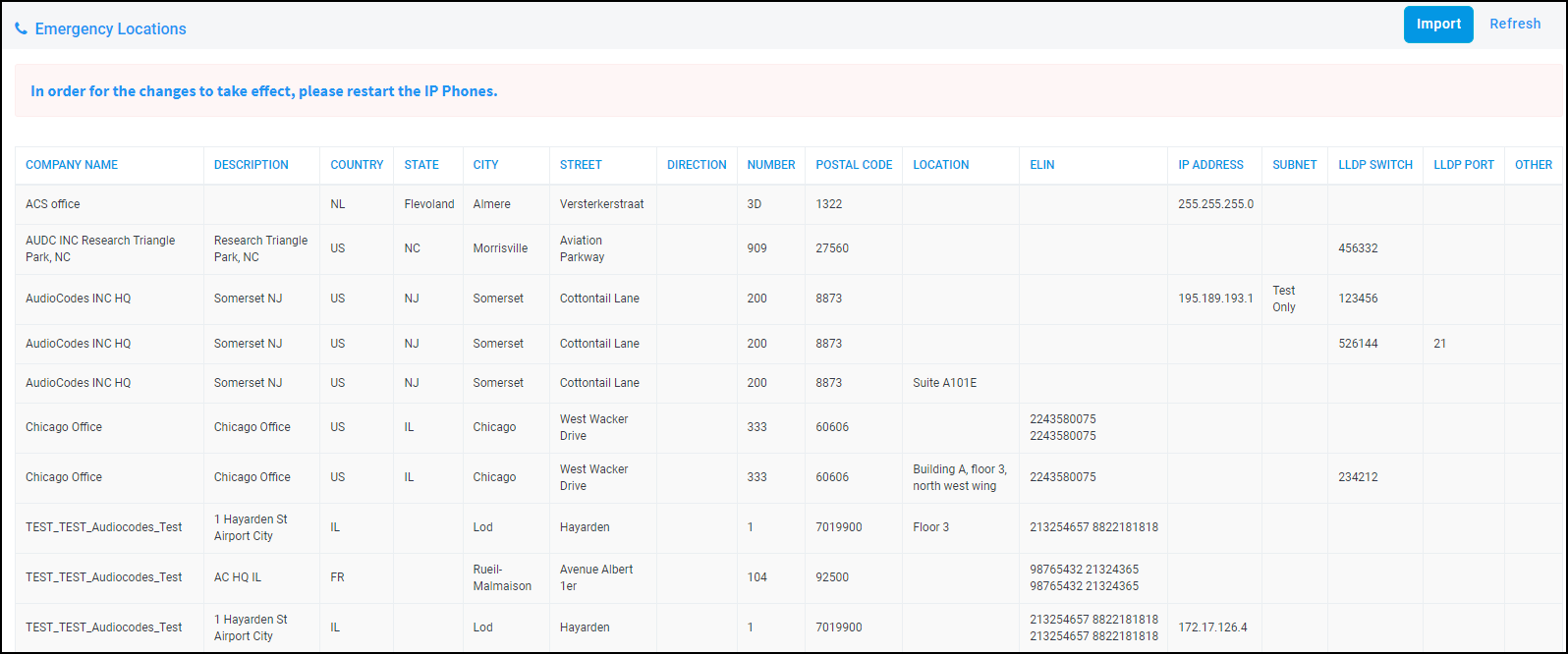Click the 3D number cell

(x=755, y=204)
